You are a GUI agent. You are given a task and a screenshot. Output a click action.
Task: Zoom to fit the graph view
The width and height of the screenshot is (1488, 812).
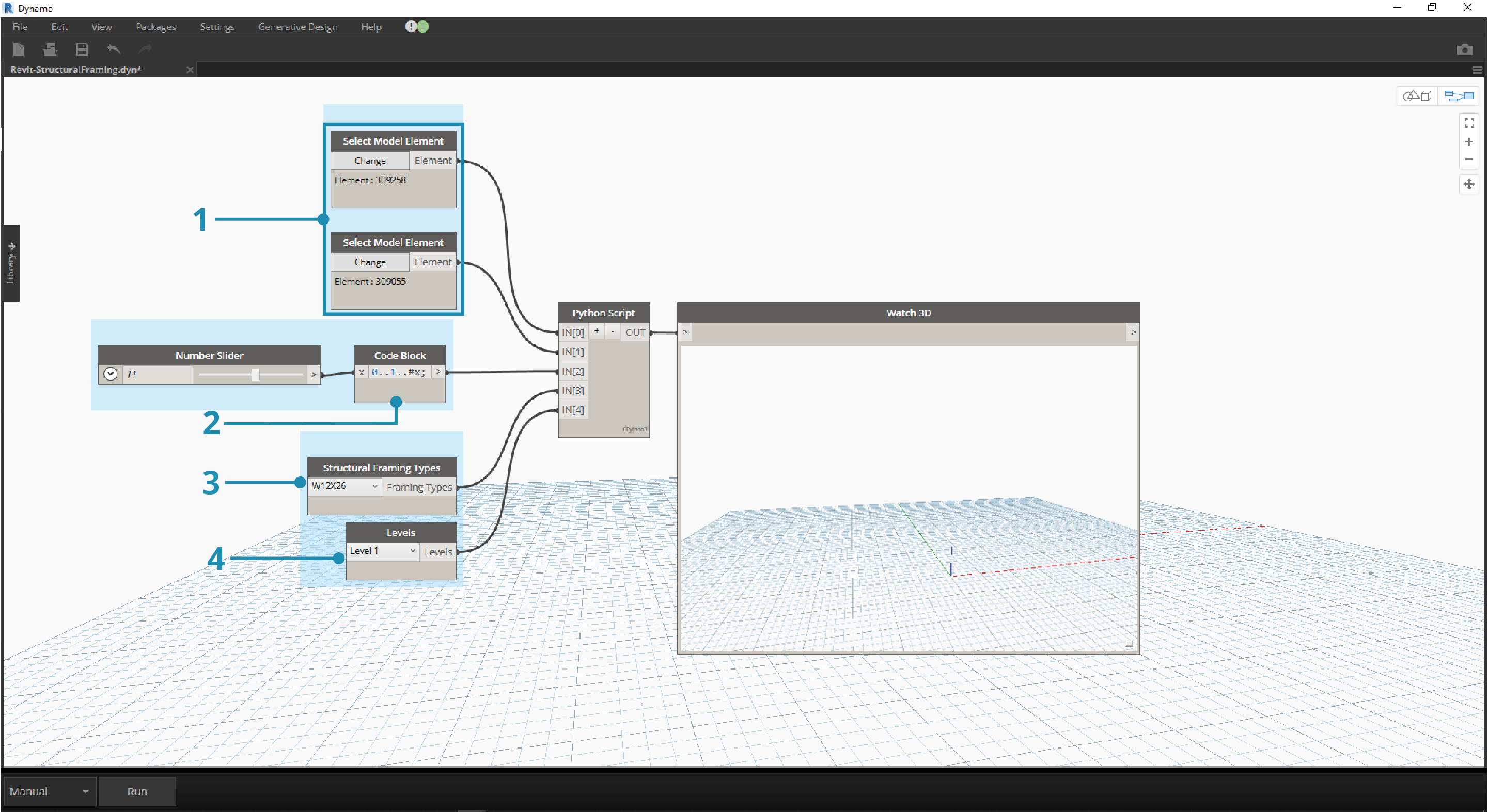click(1469, 122)
